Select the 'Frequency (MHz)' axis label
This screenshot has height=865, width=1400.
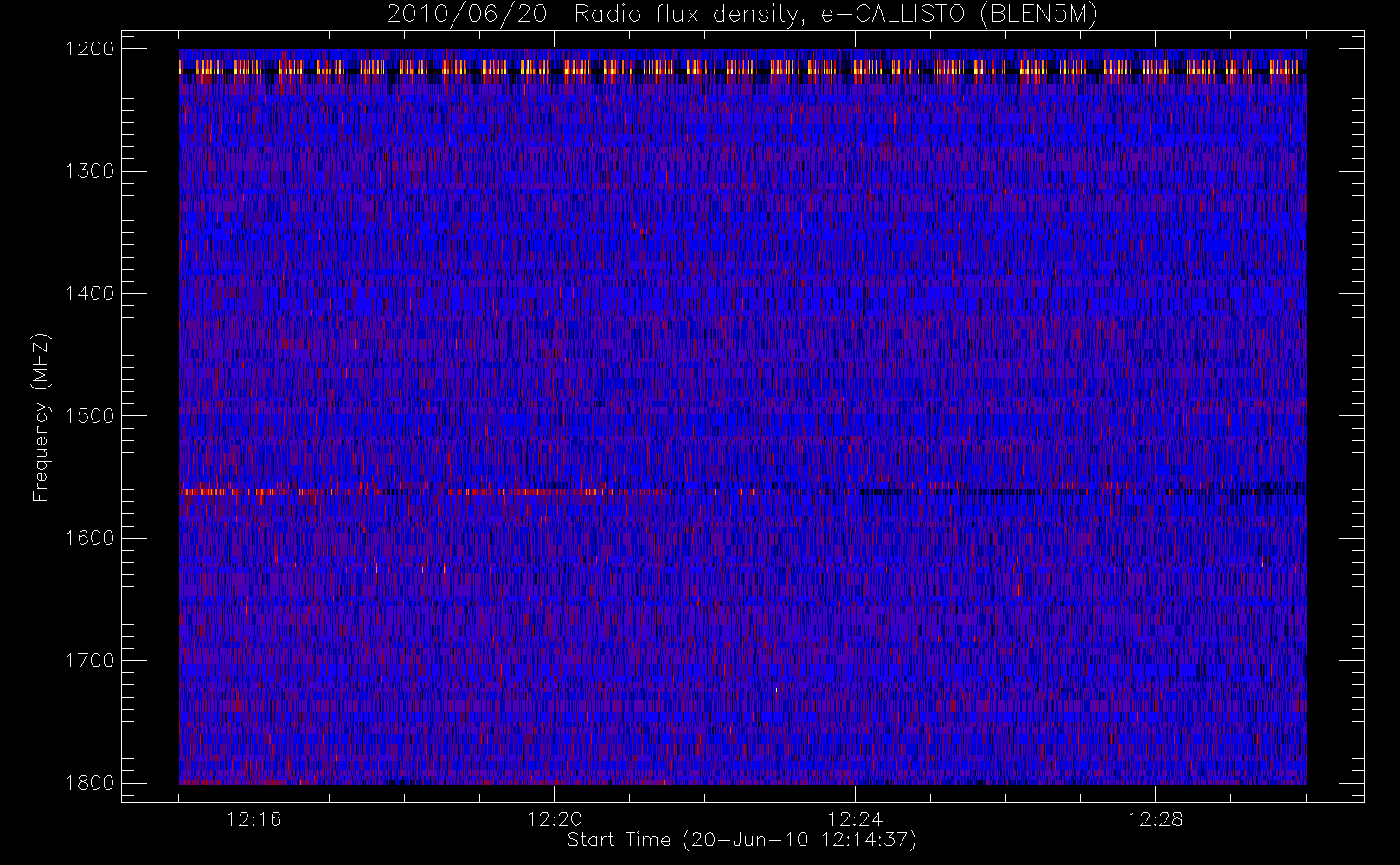40,417
